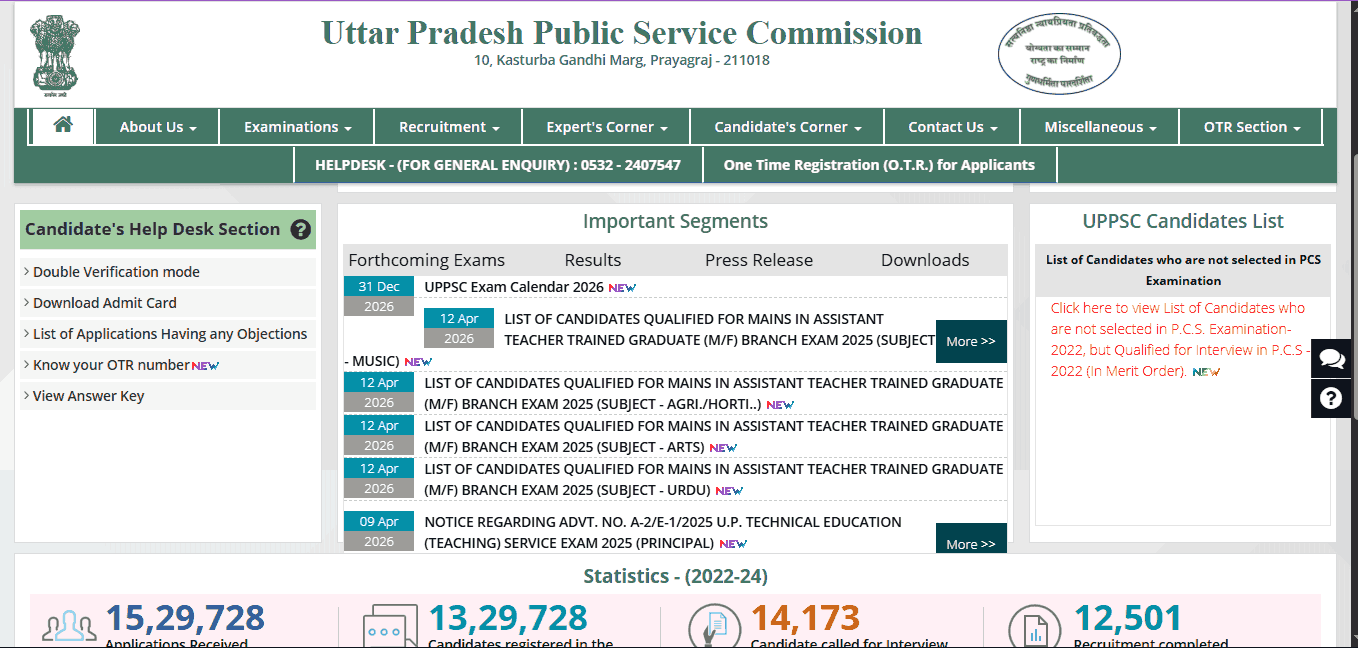Switch to the Results tab

pyautogui.click(x=592, y=259)
